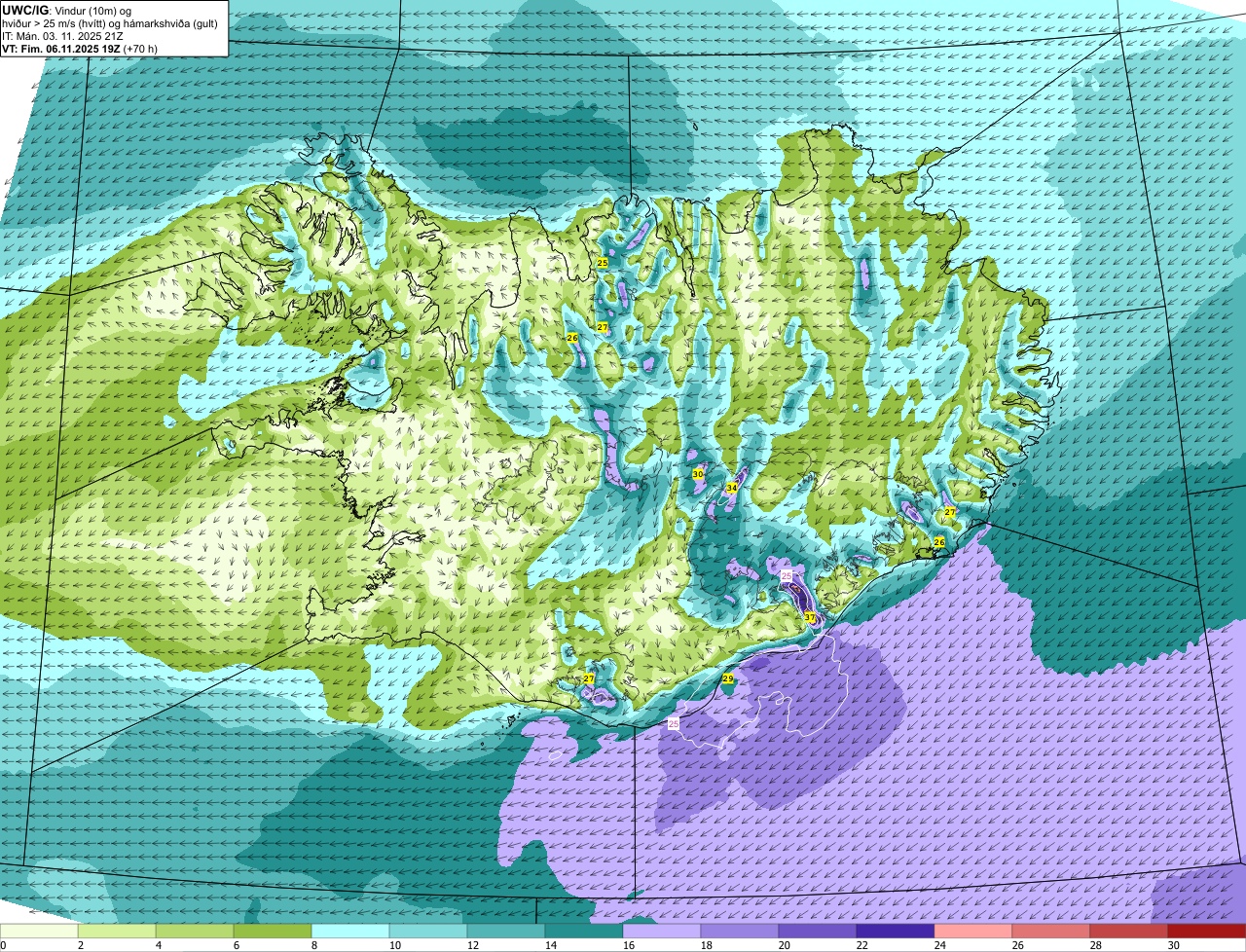The image size is (1246, 952).
Task: Click the 14–16 m/s dark teal legend swatch
Action: [x=584, y=931]
